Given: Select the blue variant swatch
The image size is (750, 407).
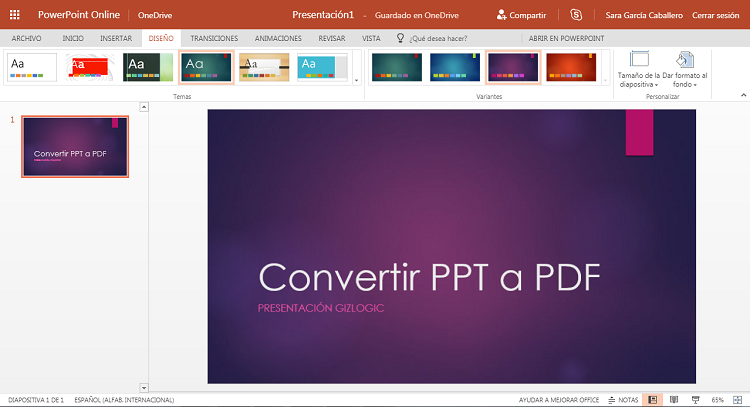Looking at the screenshot, I should (454, 67).
